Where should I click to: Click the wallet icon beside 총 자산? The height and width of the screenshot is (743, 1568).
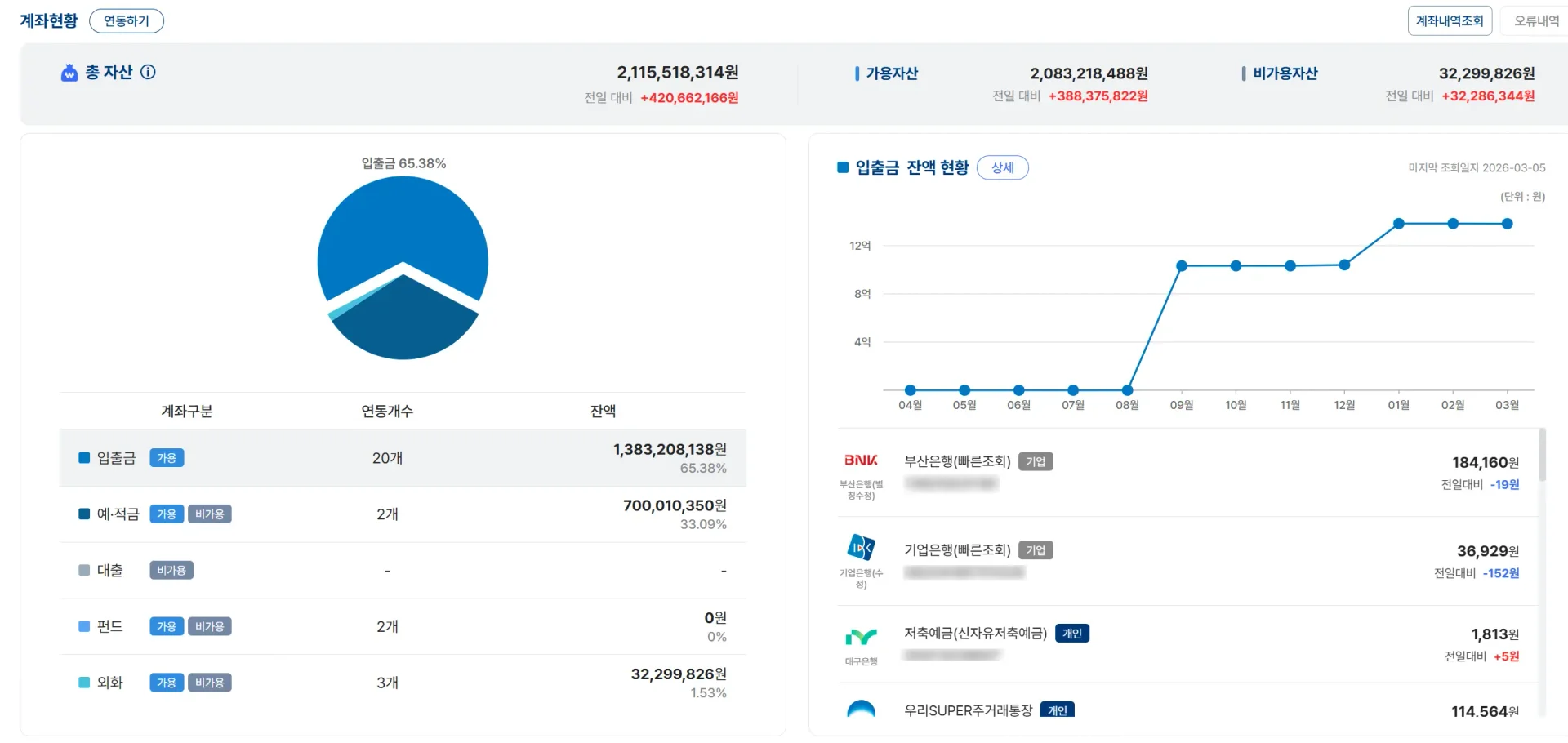(69, 73)
